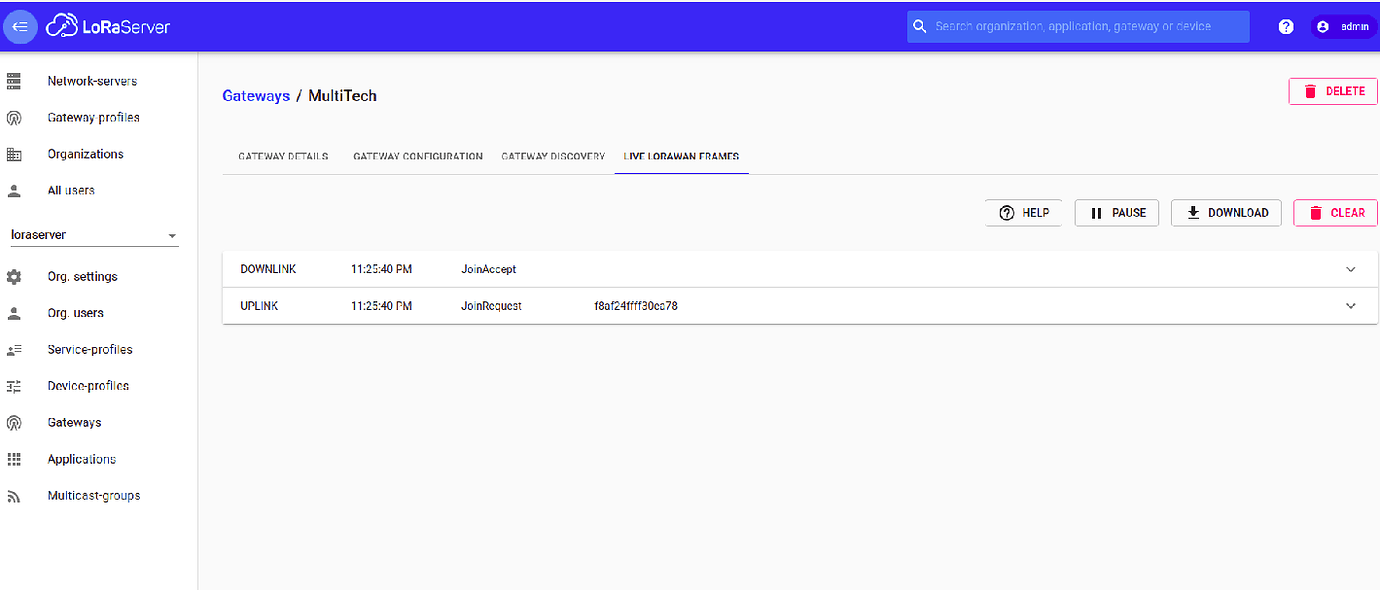Open All users menu item
The height and width of the screenshot is (590, 1380).
(x=71, y=190)
